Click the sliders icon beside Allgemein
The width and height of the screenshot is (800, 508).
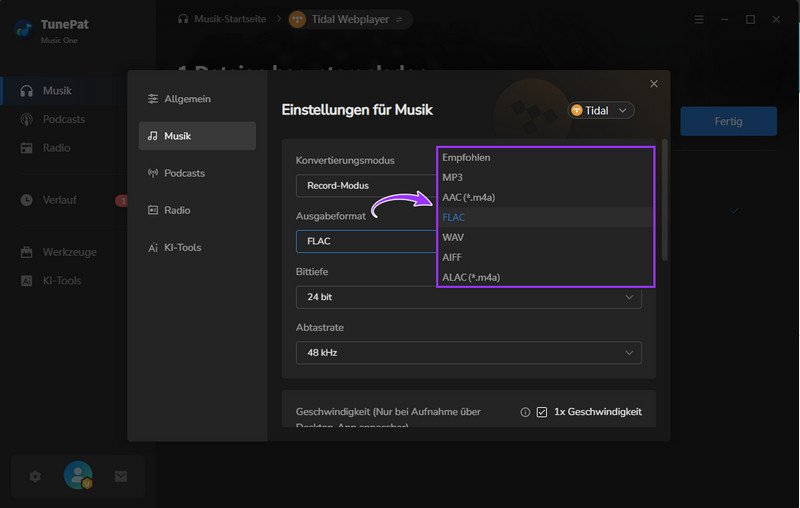point(153,99)
